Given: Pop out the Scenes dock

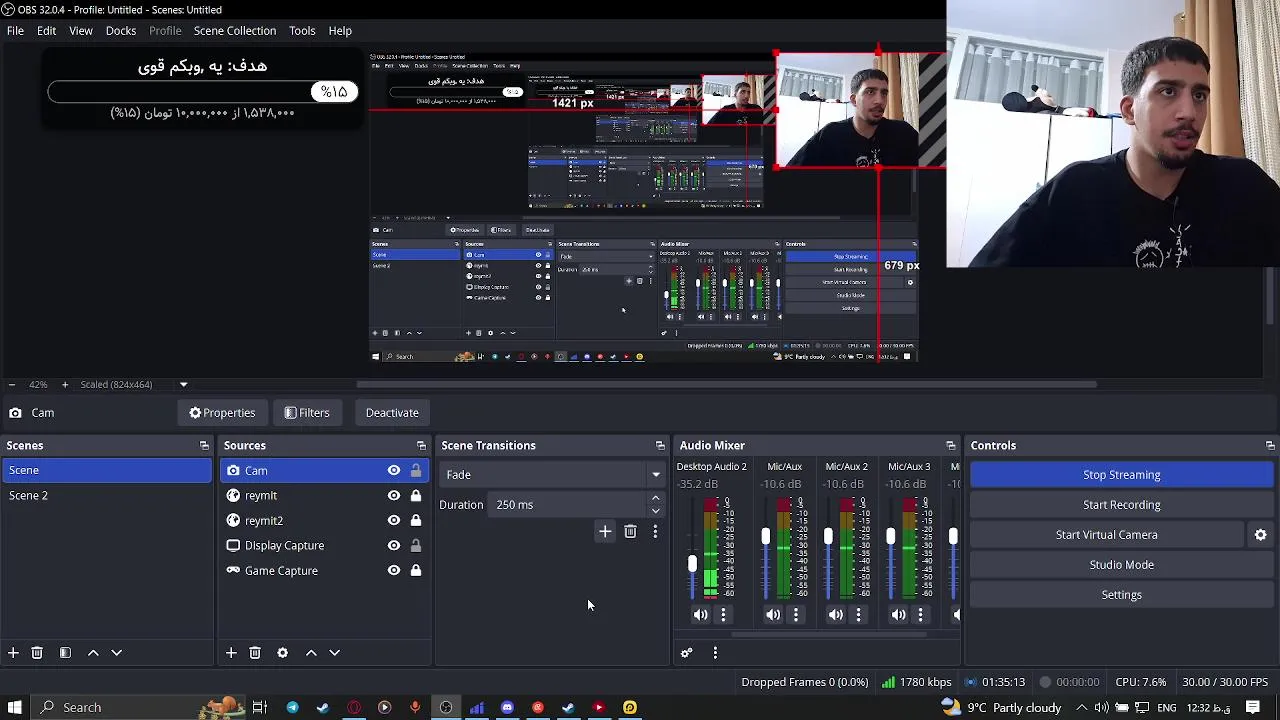Looking at the screenshot, I should pos(204,446).
